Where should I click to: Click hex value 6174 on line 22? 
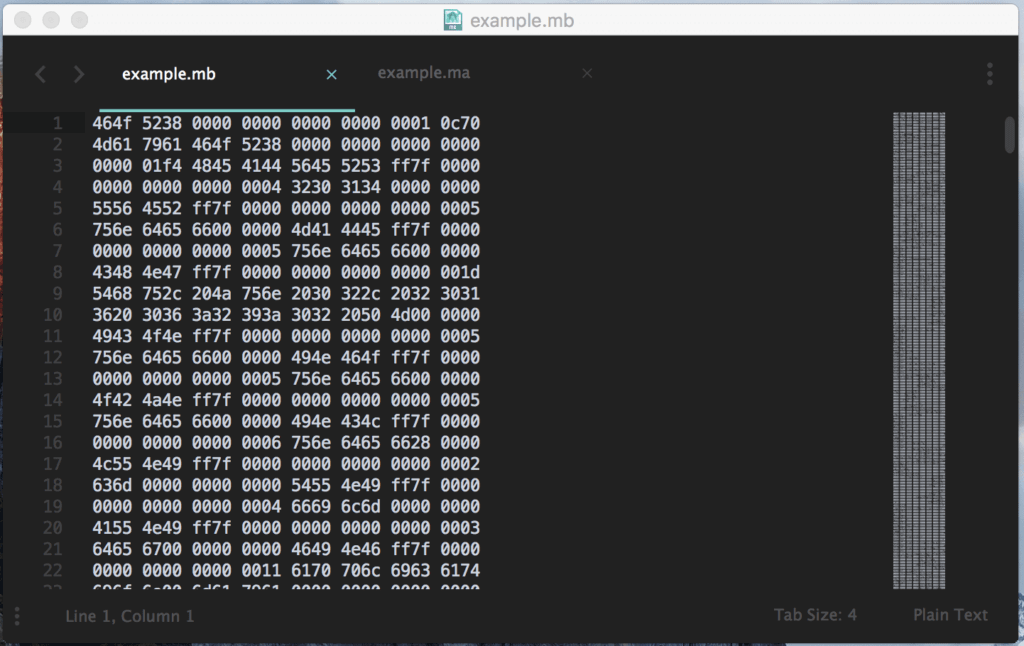tap(460, 570)
